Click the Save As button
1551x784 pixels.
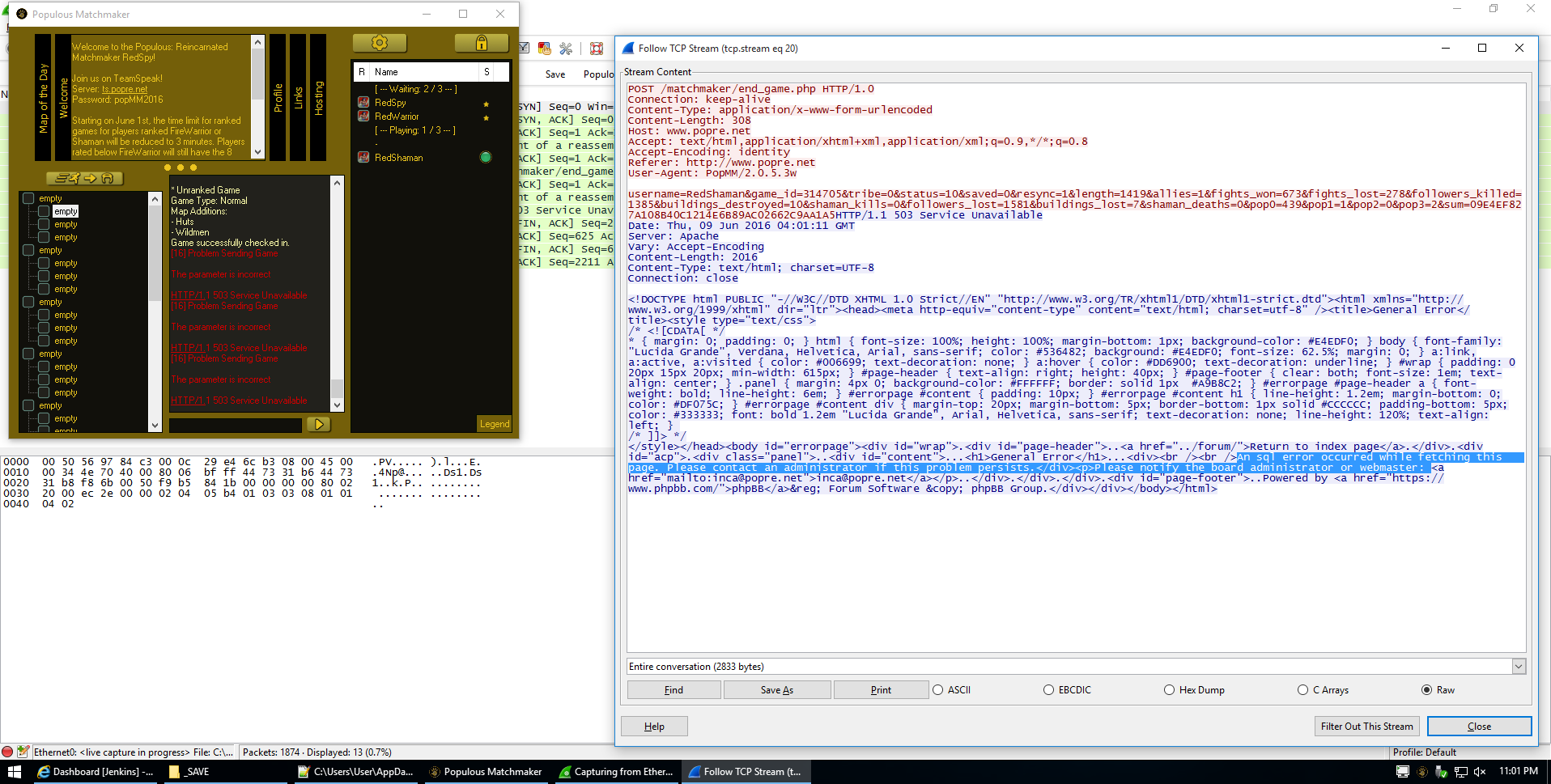[776, 690]
